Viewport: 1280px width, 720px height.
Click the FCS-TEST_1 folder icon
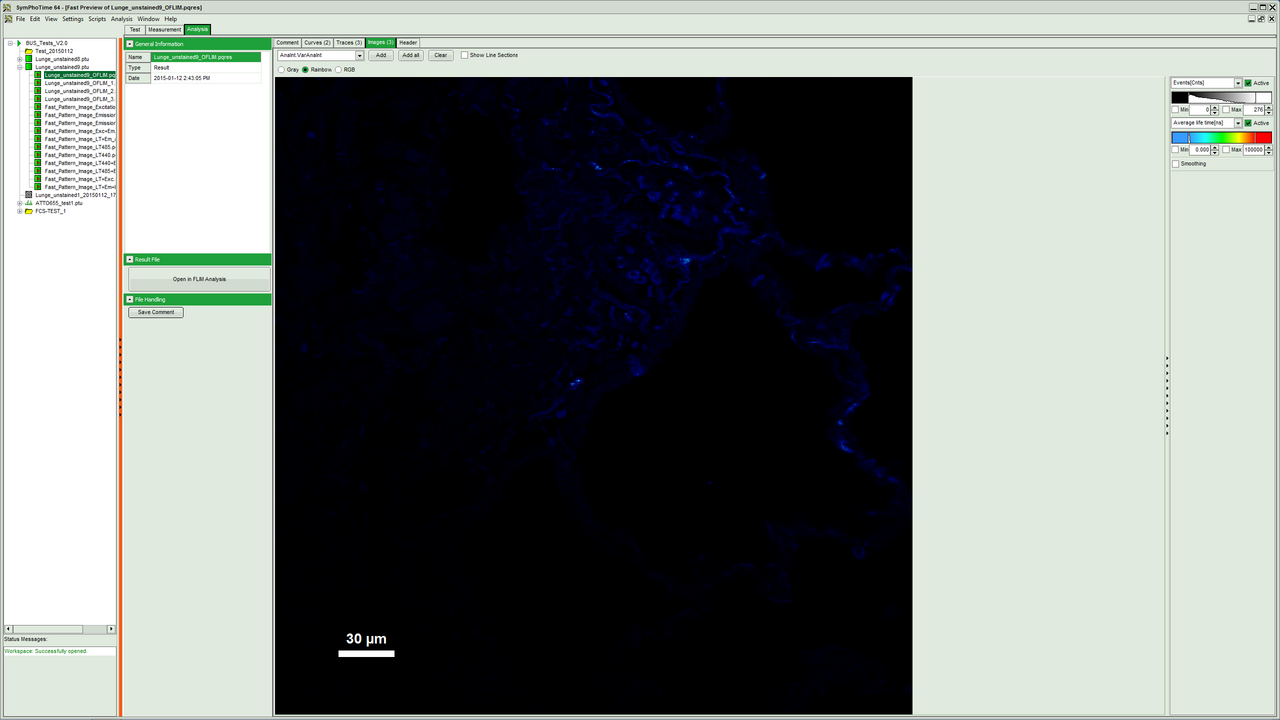[29, 211]
